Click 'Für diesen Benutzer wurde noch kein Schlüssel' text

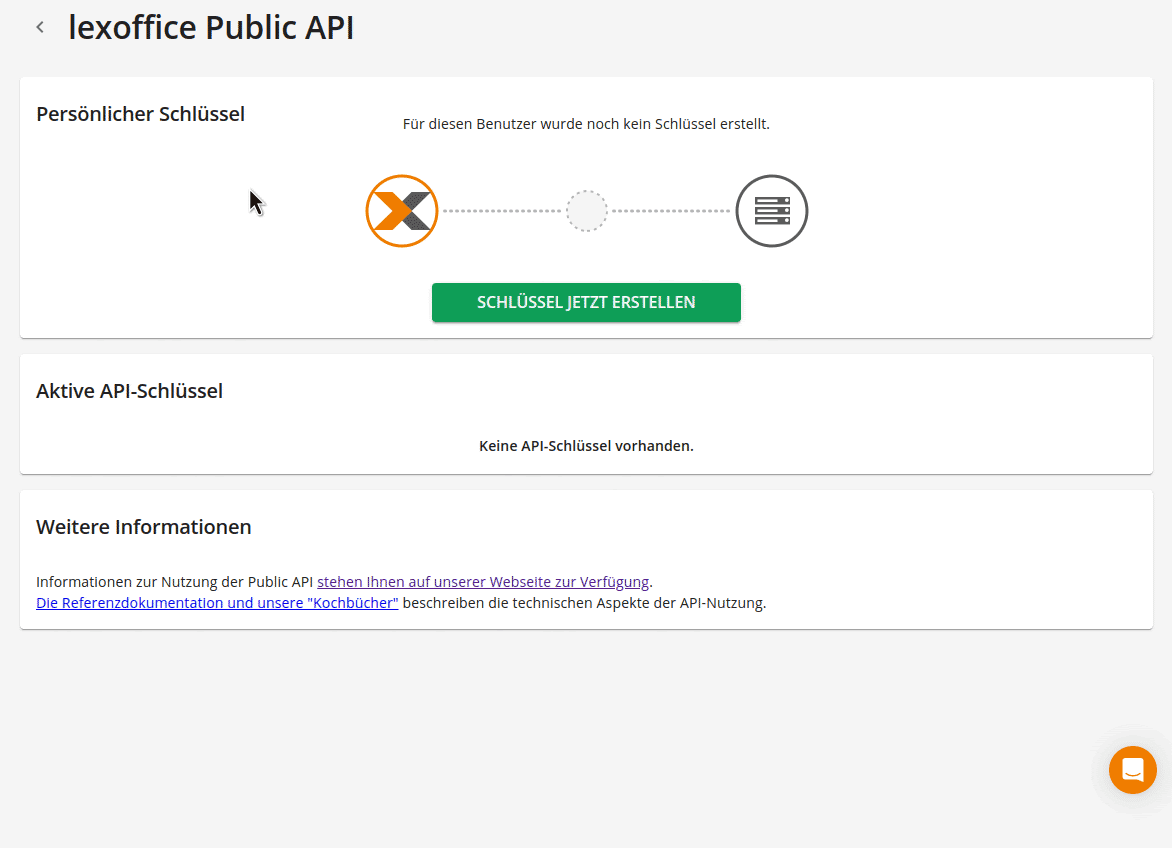click(586, 124)
